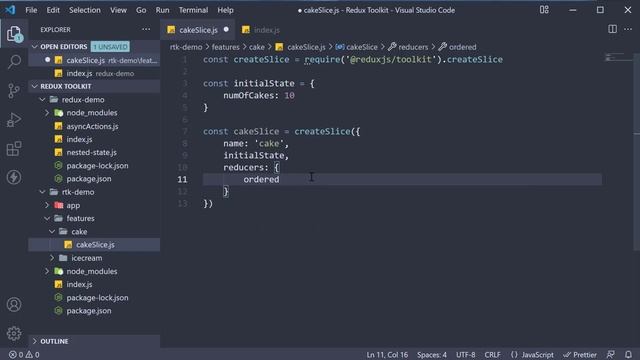This screenshot has height=360, width=640.
Task: Open the Explorer view in activity bar
Action: pos(14,33)
